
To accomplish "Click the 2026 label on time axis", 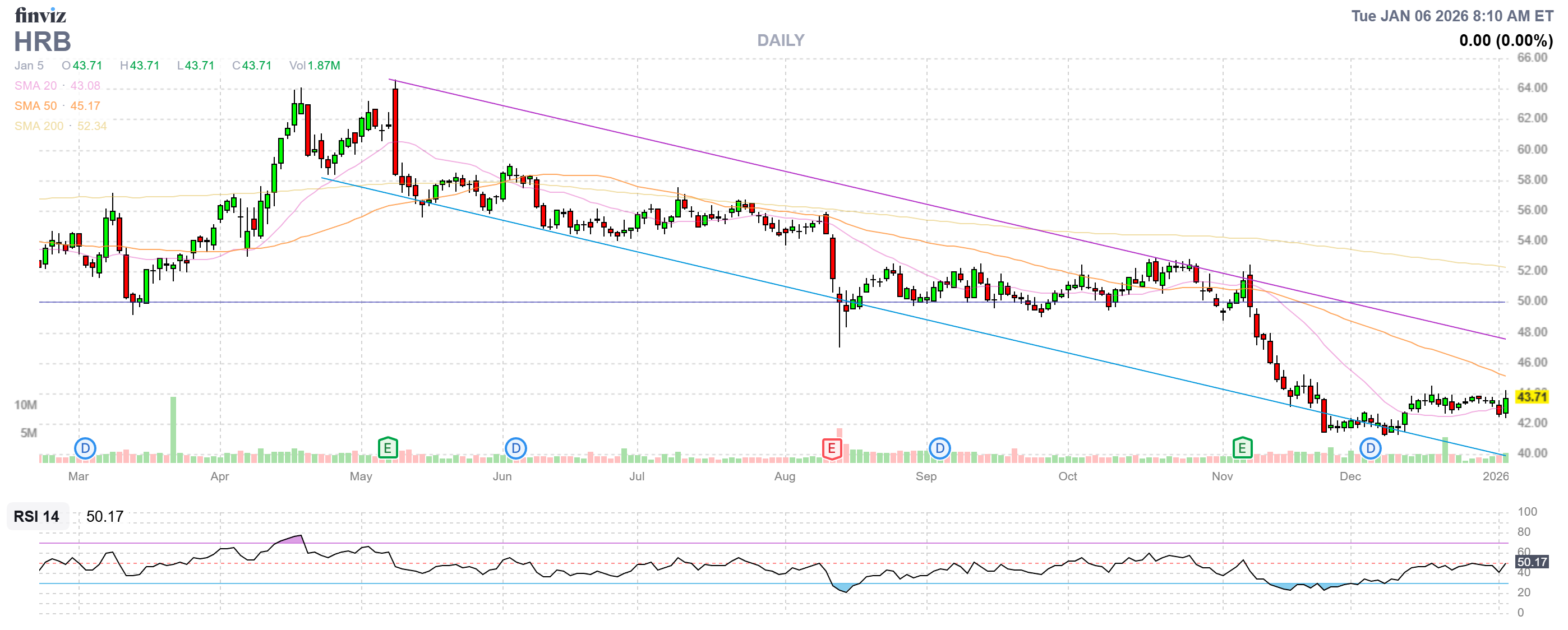I will [x=1495, y=477].
